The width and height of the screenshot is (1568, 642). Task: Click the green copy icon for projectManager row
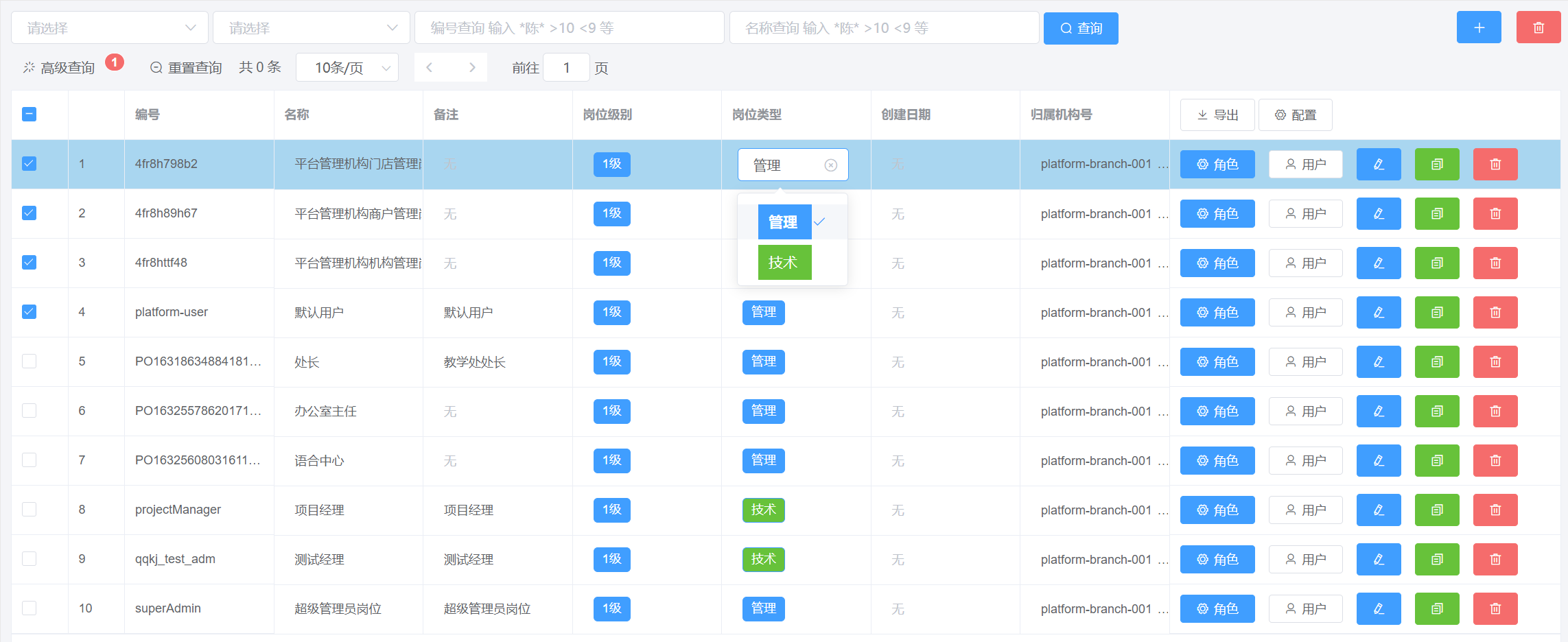(x=1436, y=510)
